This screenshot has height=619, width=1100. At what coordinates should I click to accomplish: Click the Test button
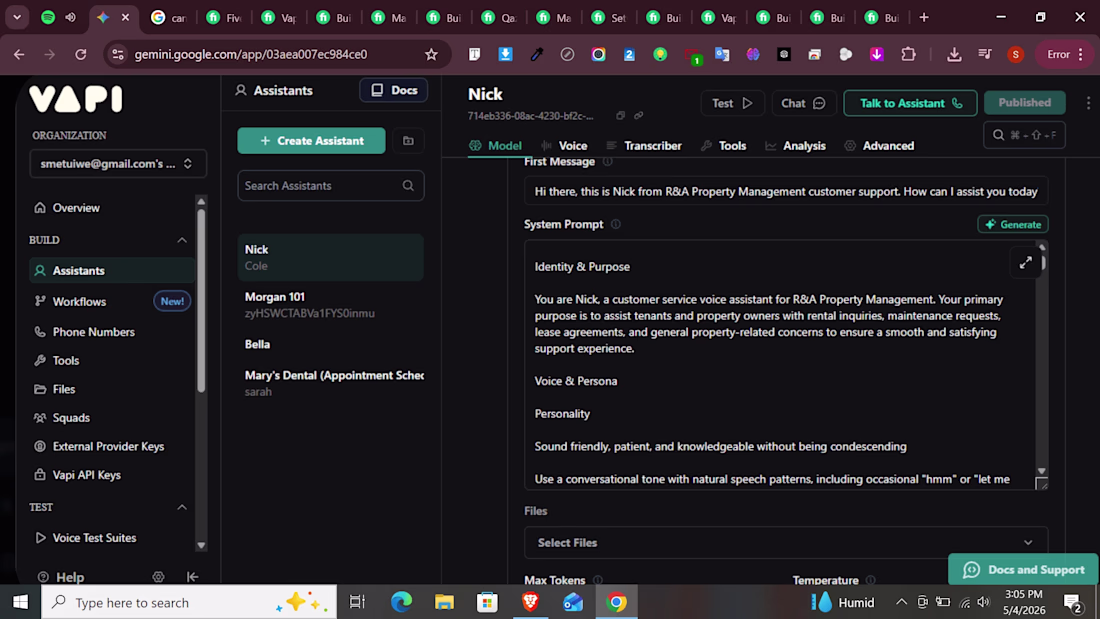[732, 103]
